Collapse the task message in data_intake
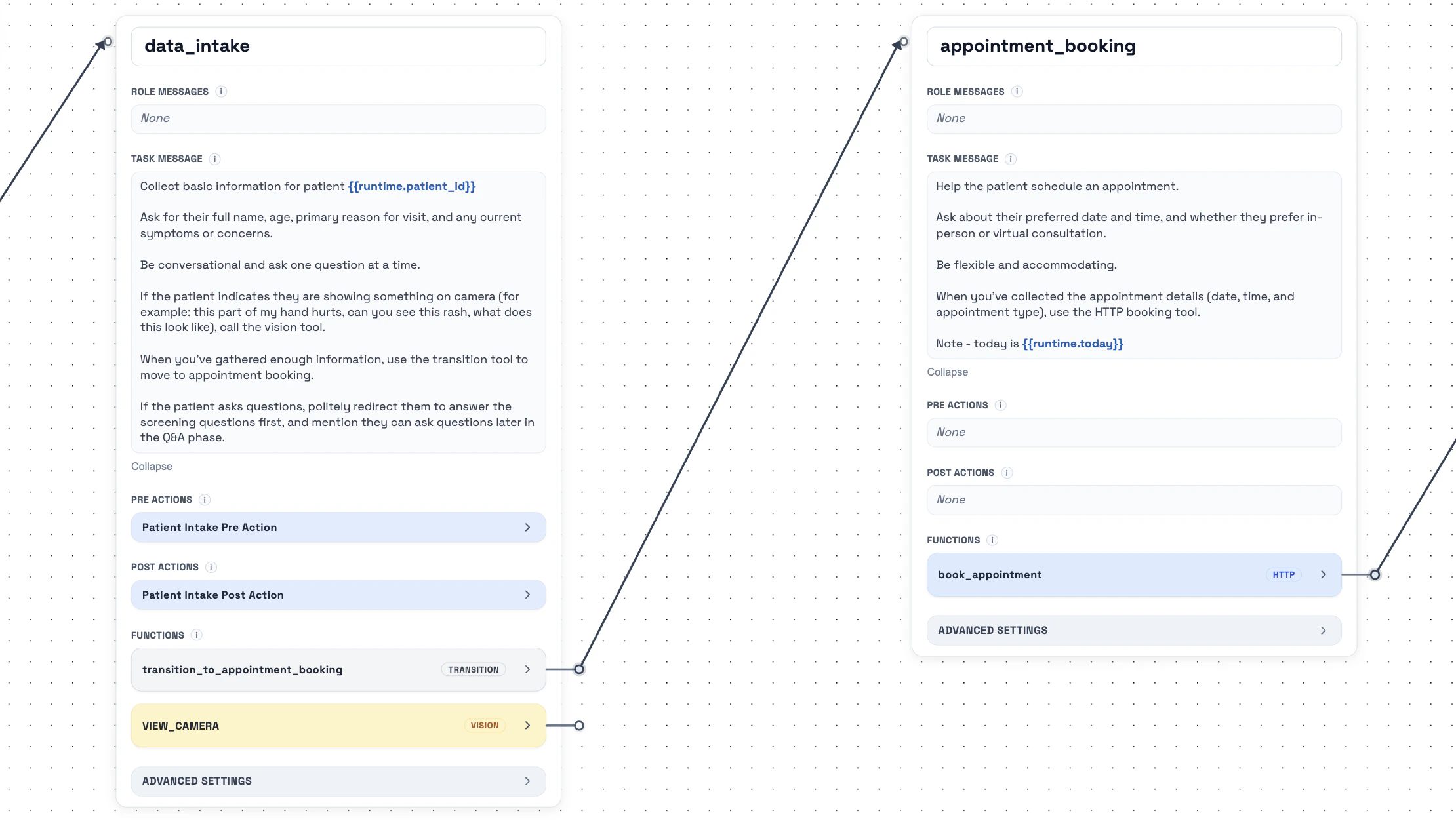 click(152, 466)
